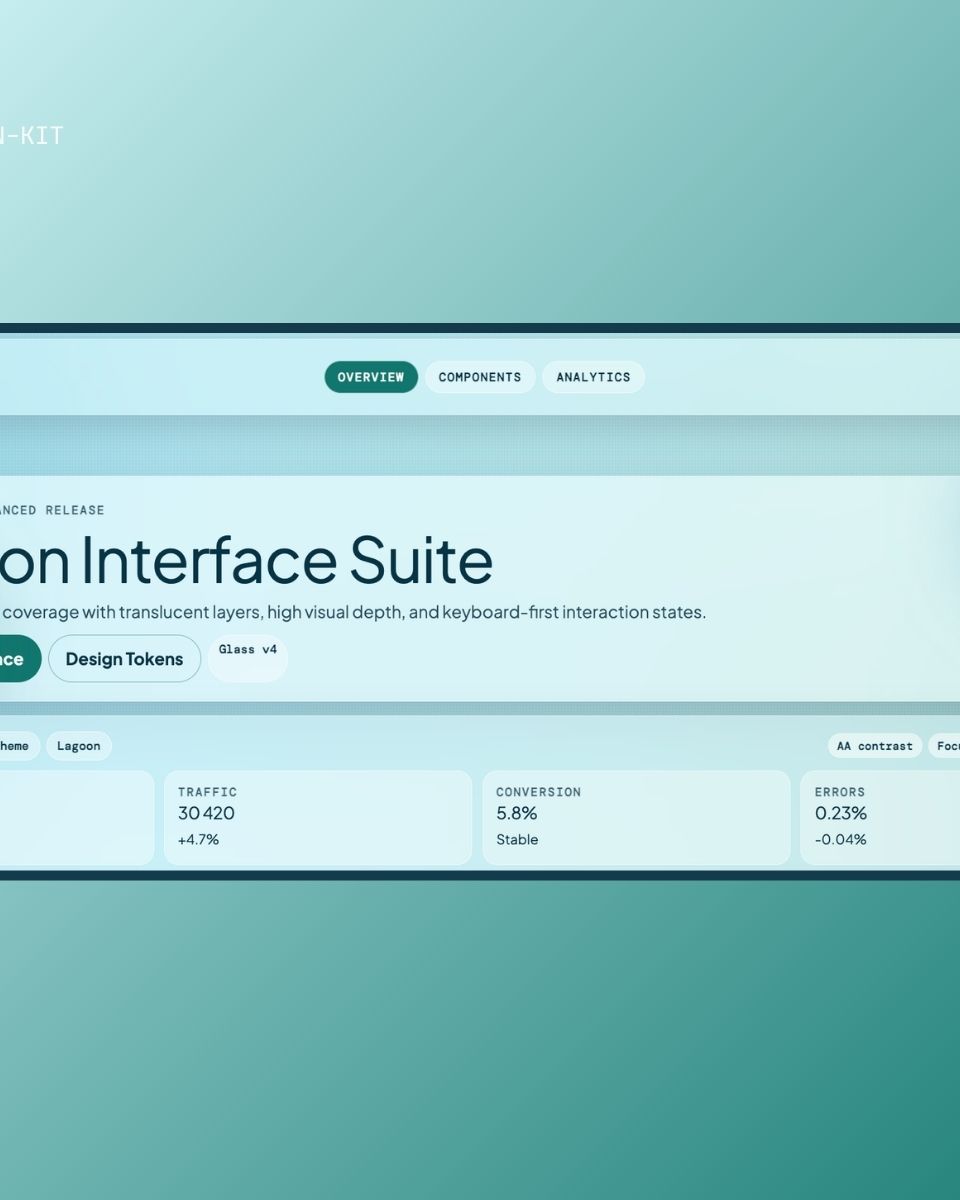Image resolution: width=960 pixels, height=1200 pixels.
Task: Click the Glass v4 chip
Action: (x=248, y=659)
